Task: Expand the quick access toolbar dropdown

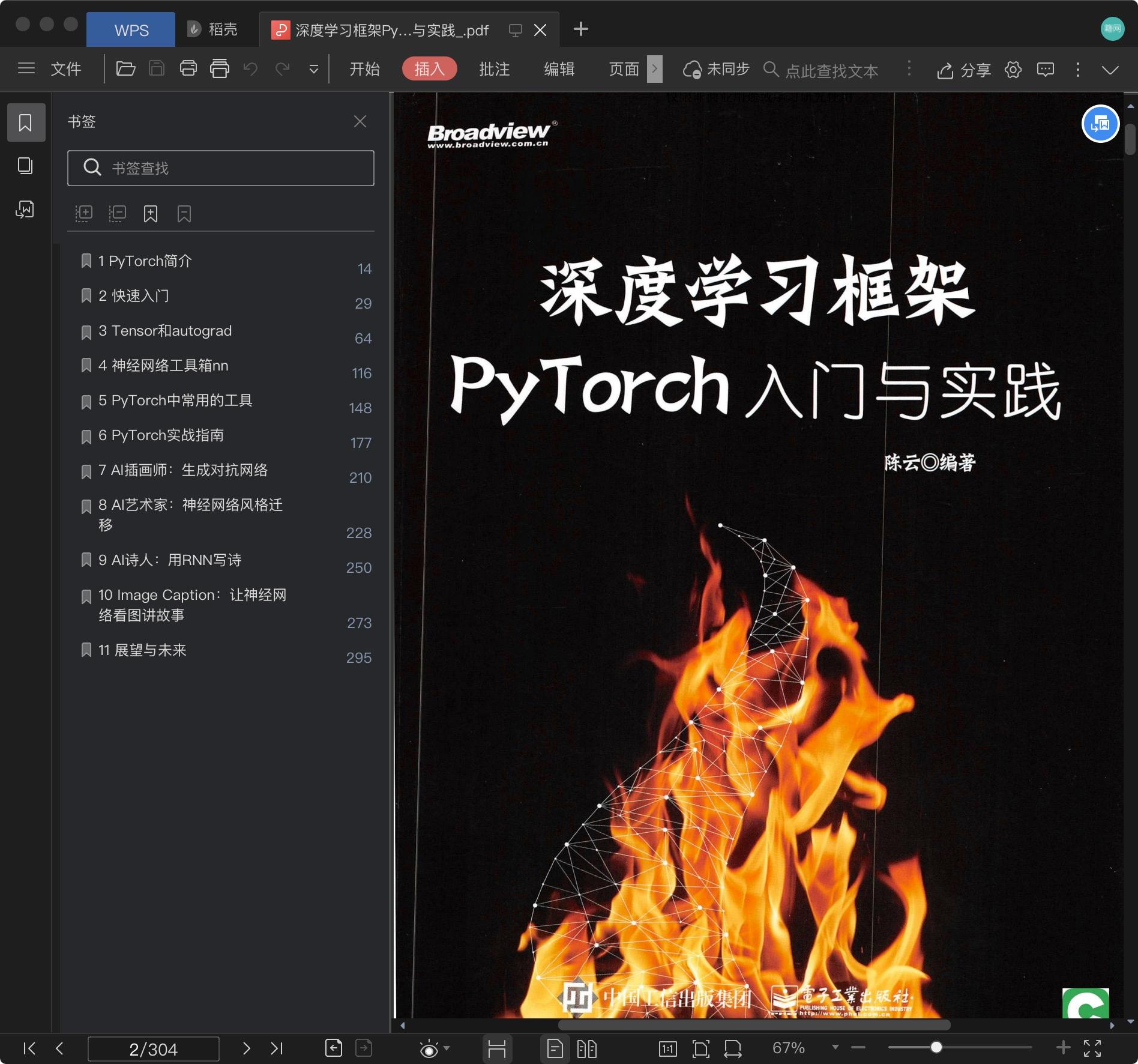Action: [x=313, y=70]
